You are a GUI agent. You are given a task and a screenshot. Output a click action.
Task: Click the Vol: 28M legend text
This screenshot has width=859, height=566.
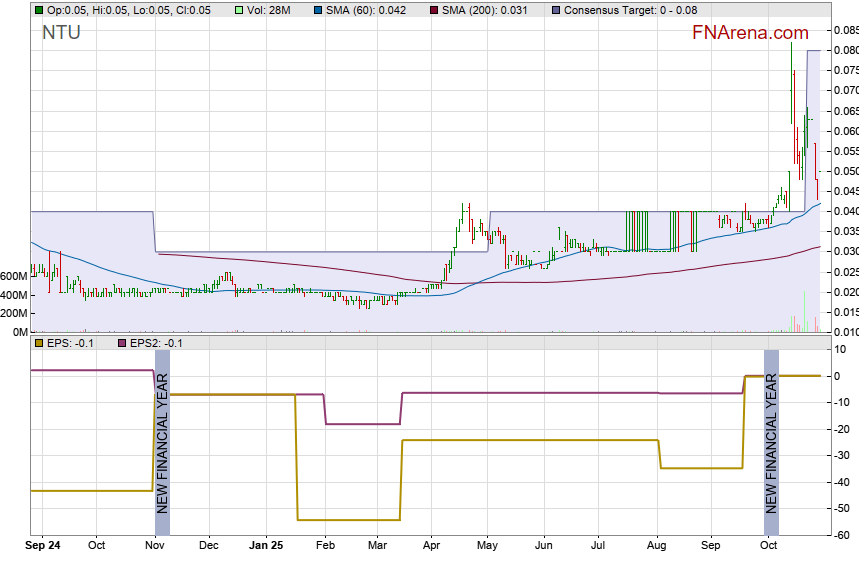click(269, 10)
